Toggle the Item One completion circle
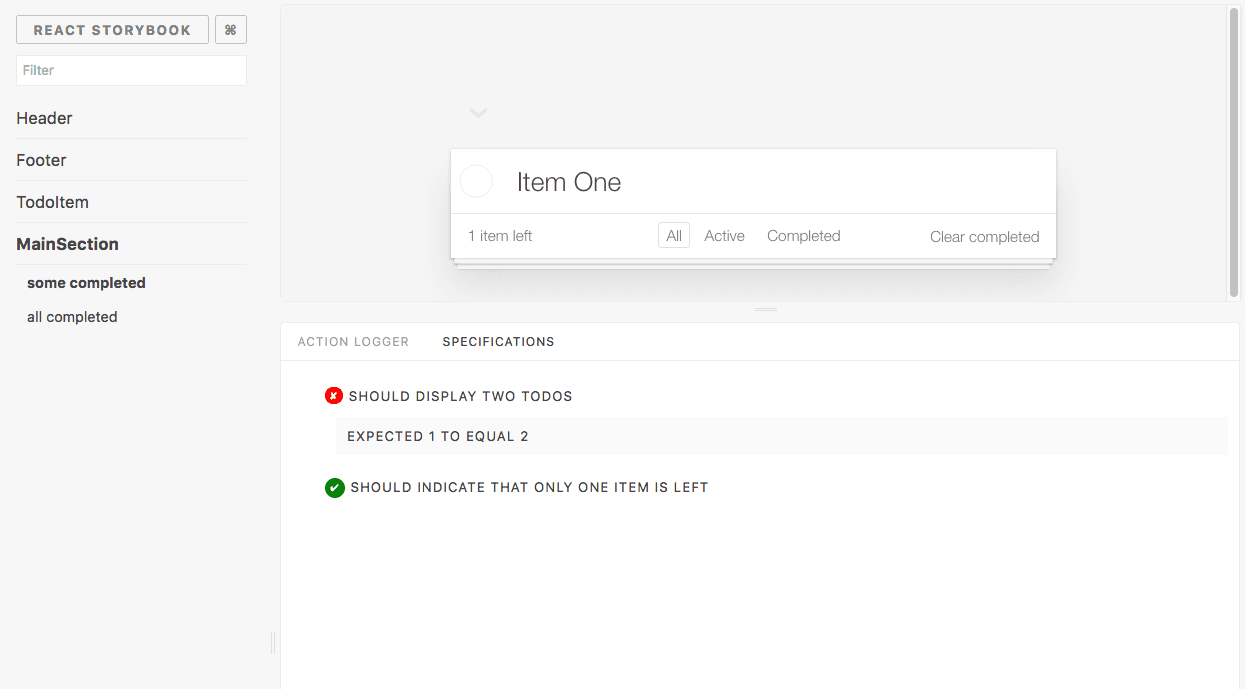This screenshot has width=1245, height=689. click(x=476, y=182)
